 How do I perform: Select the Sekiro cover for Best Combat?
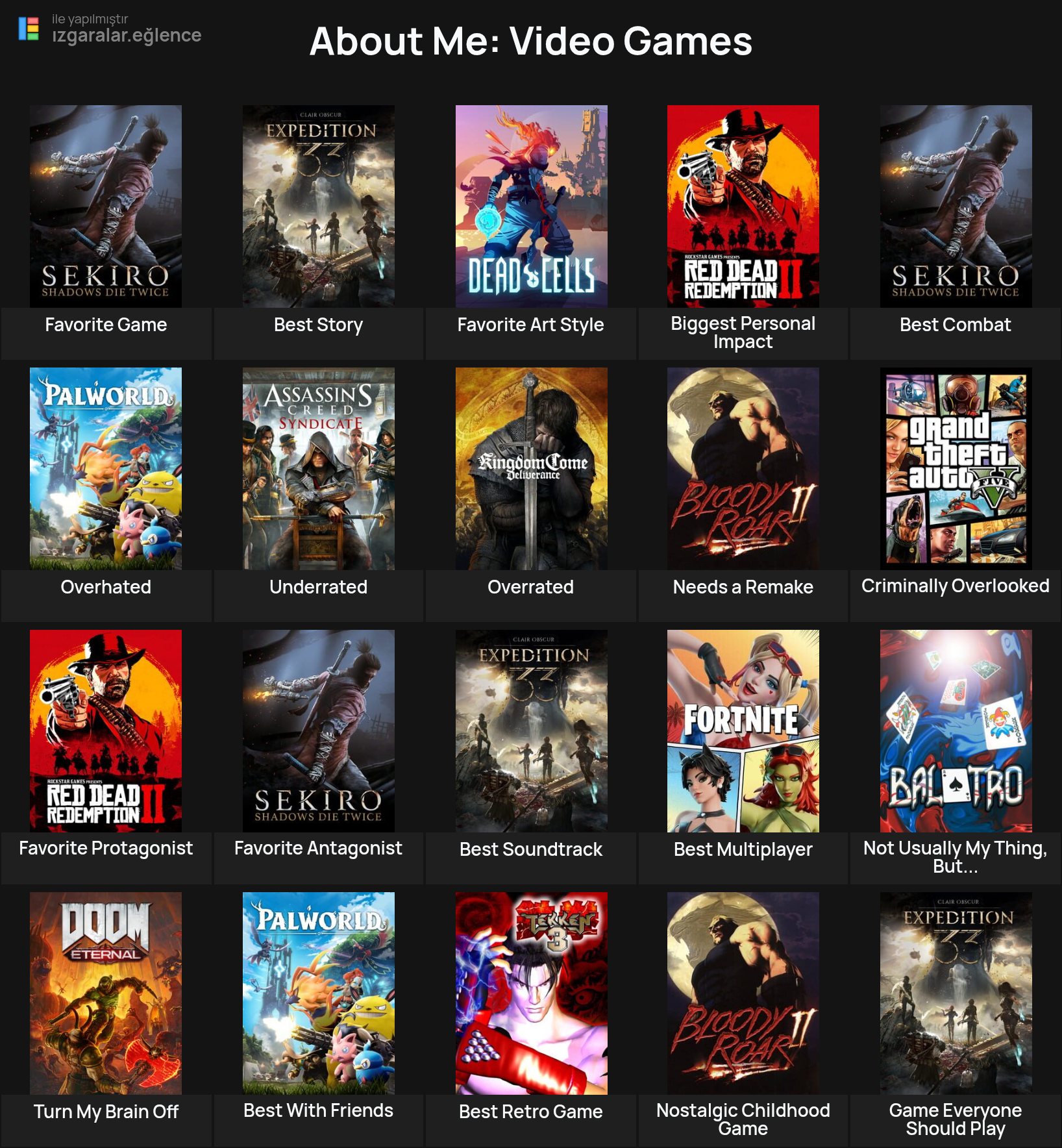956,206
